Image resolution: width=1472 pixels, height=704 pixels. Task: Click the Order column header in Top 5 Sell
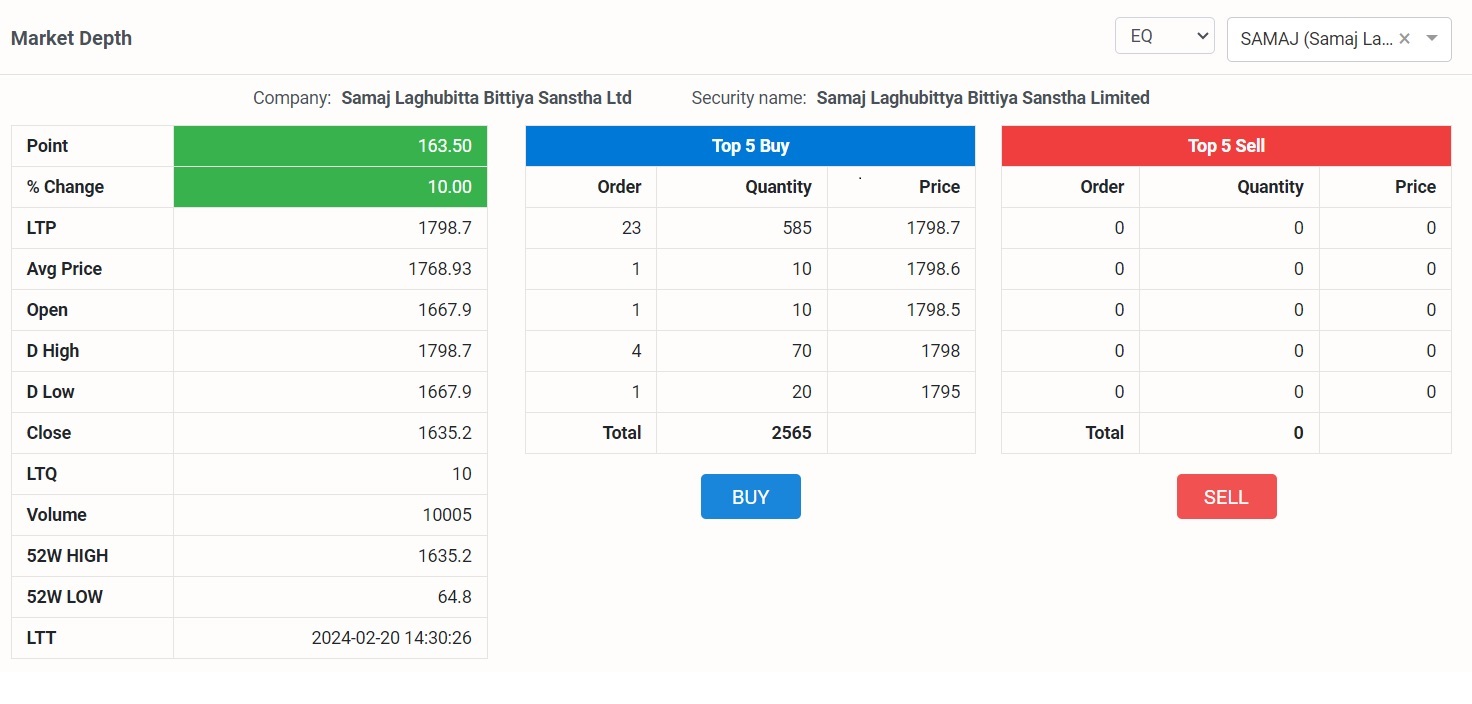point(1102,187)
